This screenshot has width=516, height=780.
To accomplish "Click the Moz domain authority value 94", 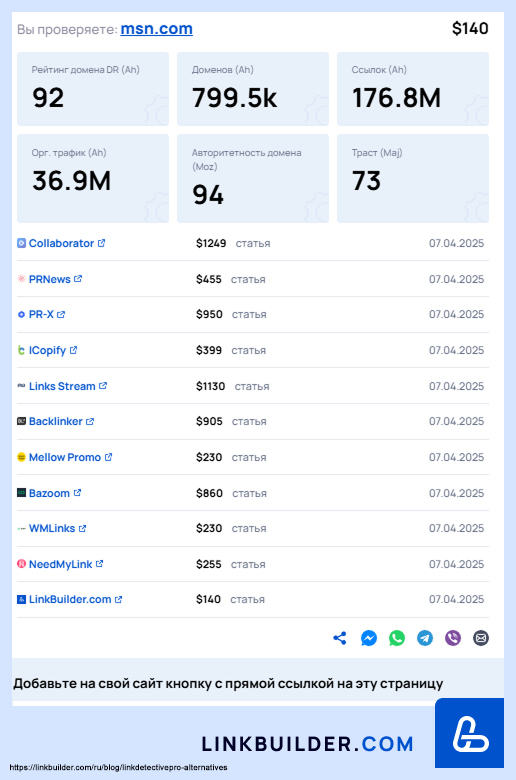I will (x=208, y=195).
